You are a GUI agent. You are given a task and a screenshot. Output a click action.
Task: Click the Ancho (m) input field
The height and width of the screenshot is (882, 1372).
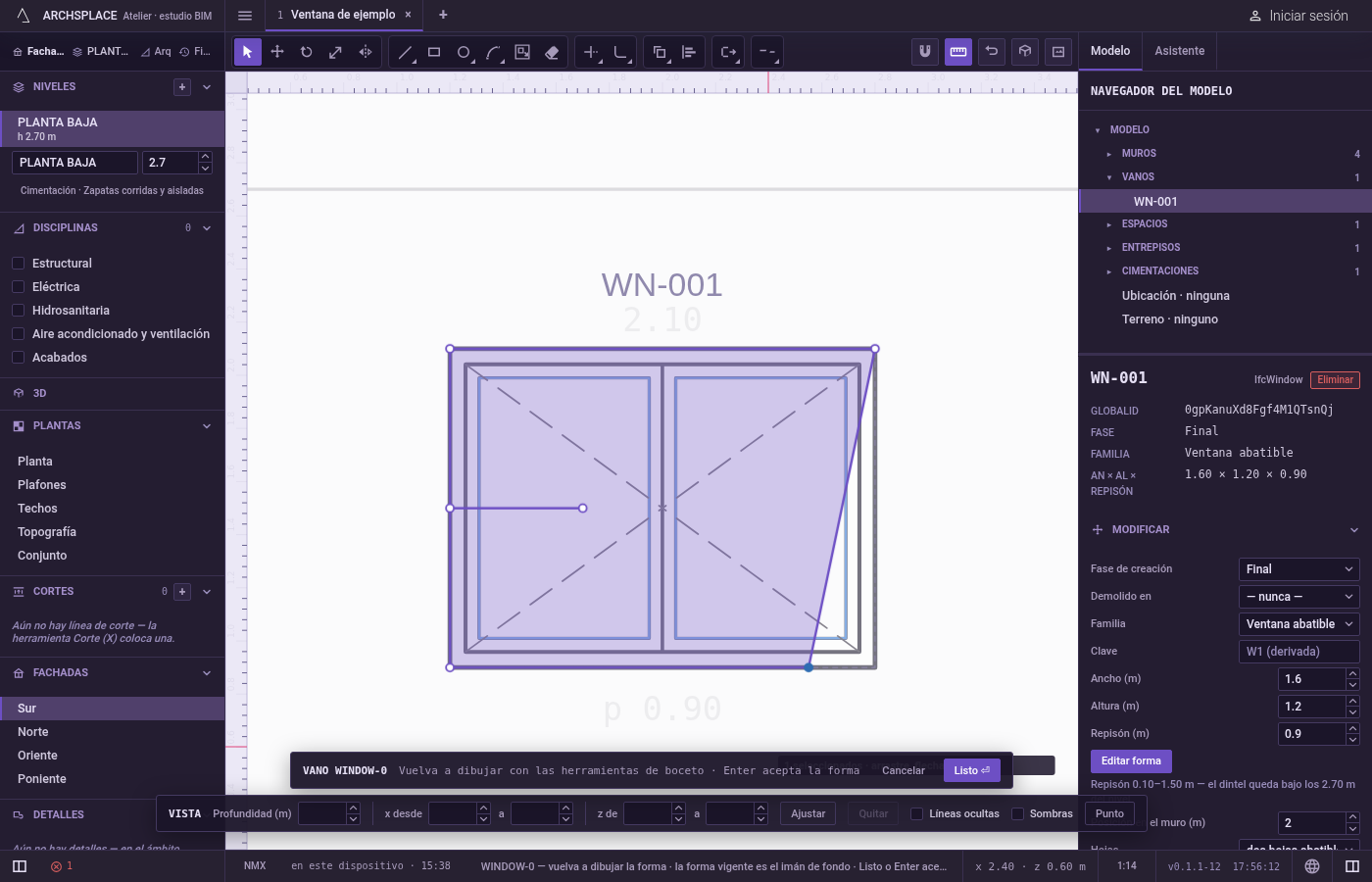coord(1312,679)
